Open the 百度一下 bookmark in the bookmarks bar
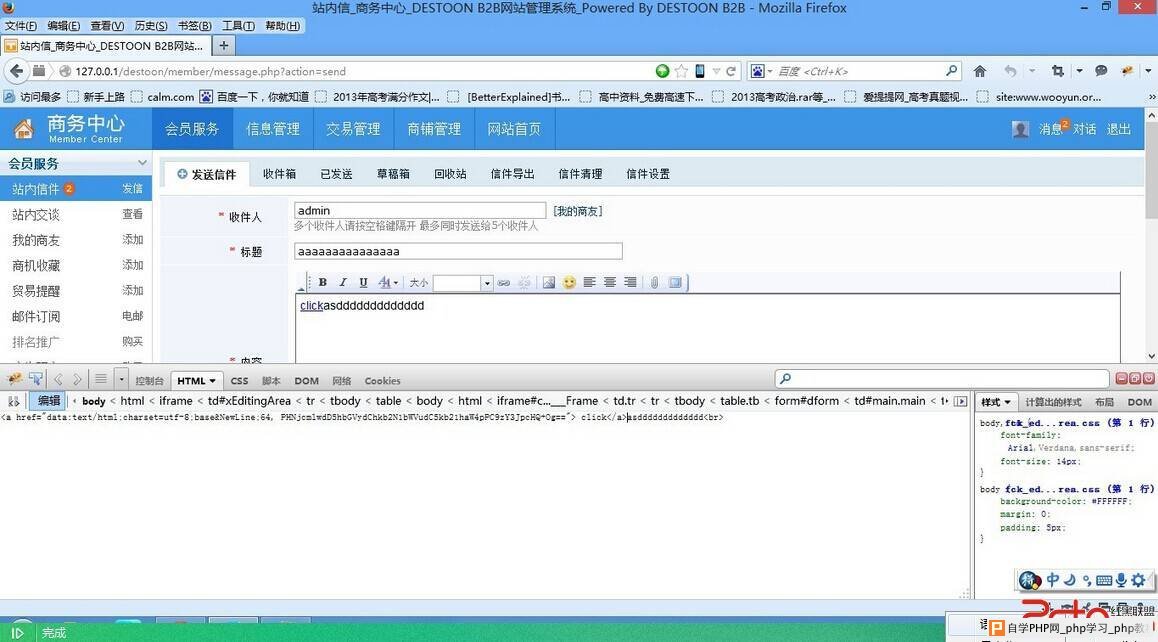Screen dimensions: 1158x642 [254, 97]
